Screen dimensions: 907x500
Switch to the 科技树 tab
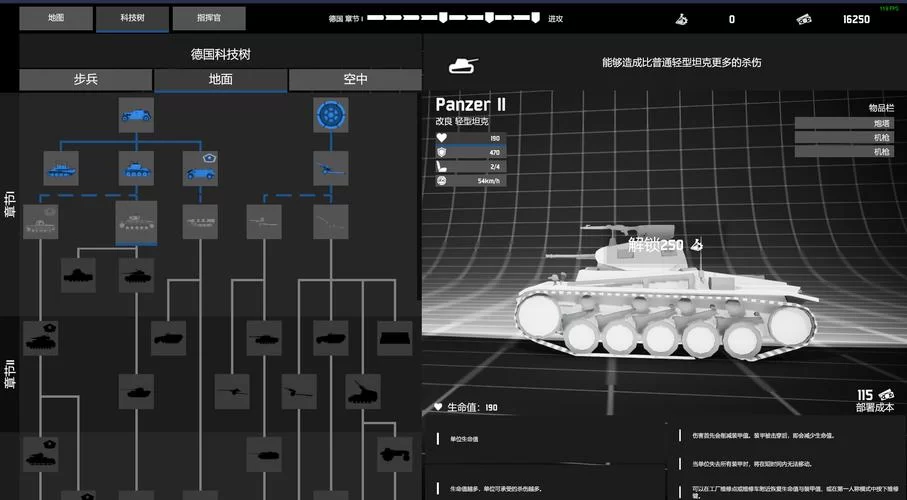click(132, 18)
